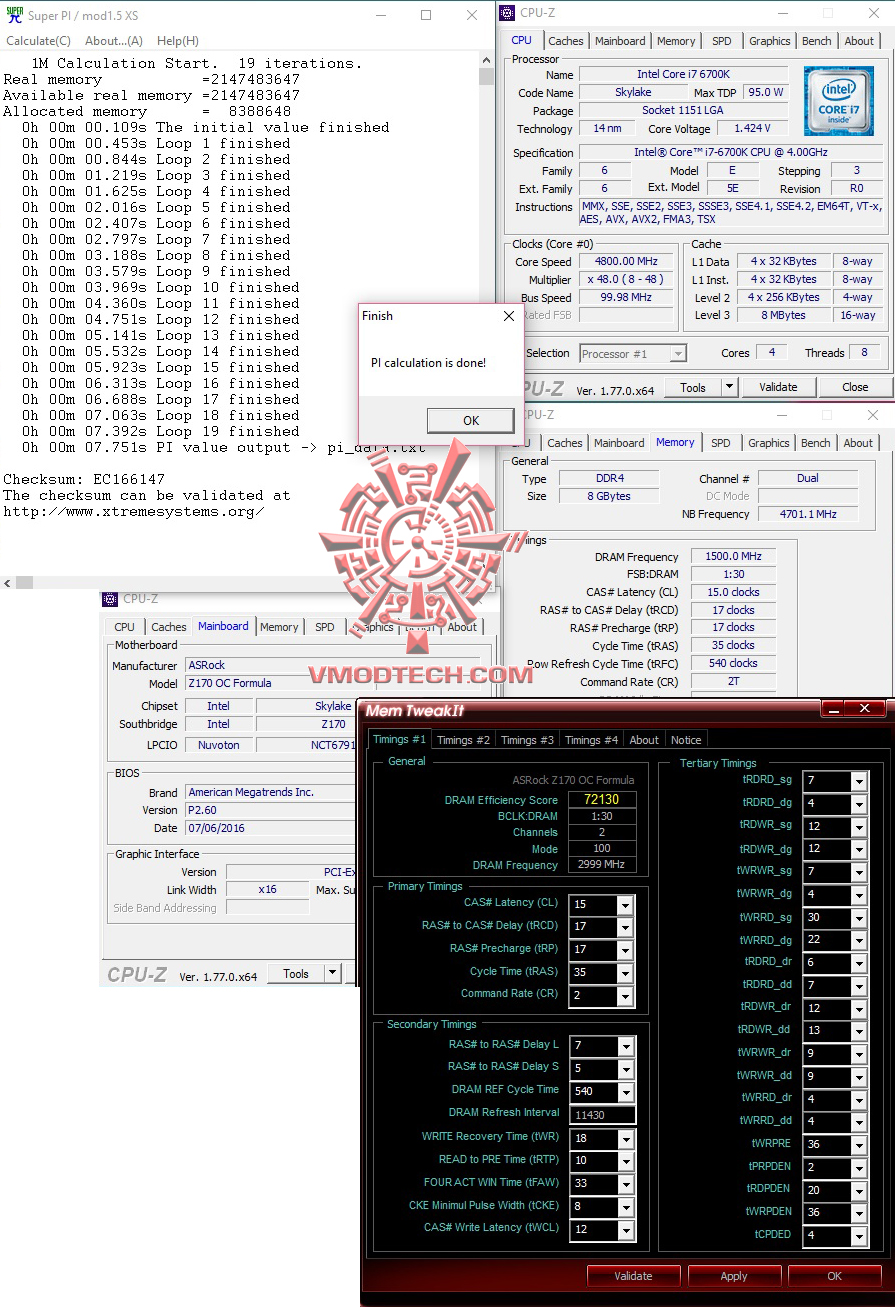The width and height of the screenshot is (895, 1307).
Task: Click the CPU-Z title bar icon
Action: pyautogui.click(x=507, y=12)
